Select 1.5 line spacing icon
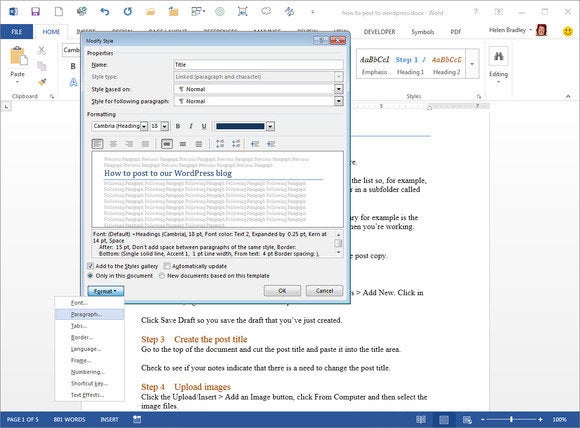The height and width of the screenshot is (428, 580). 183,144
